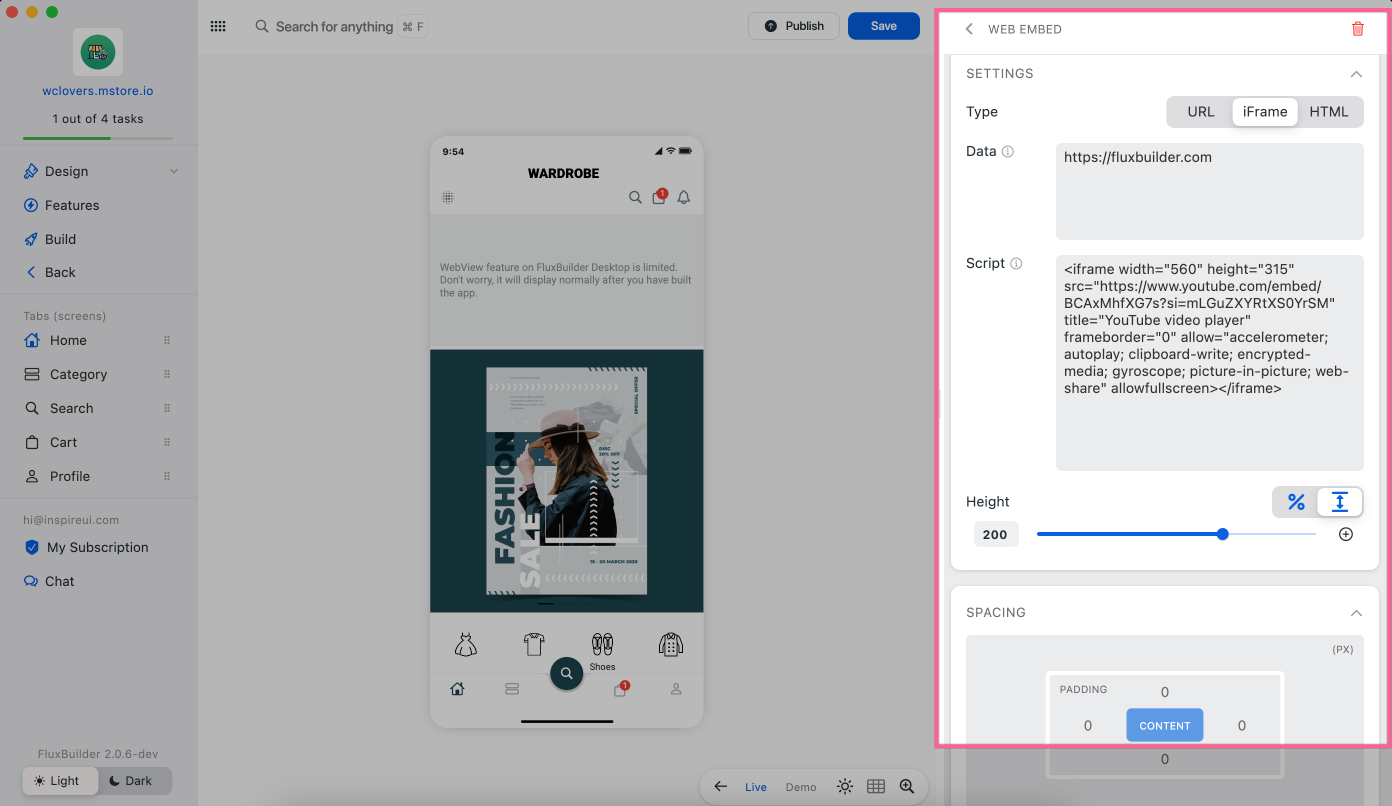Collapse the SPACING section
1392x806 pixels.
[x=1356, y=613]
